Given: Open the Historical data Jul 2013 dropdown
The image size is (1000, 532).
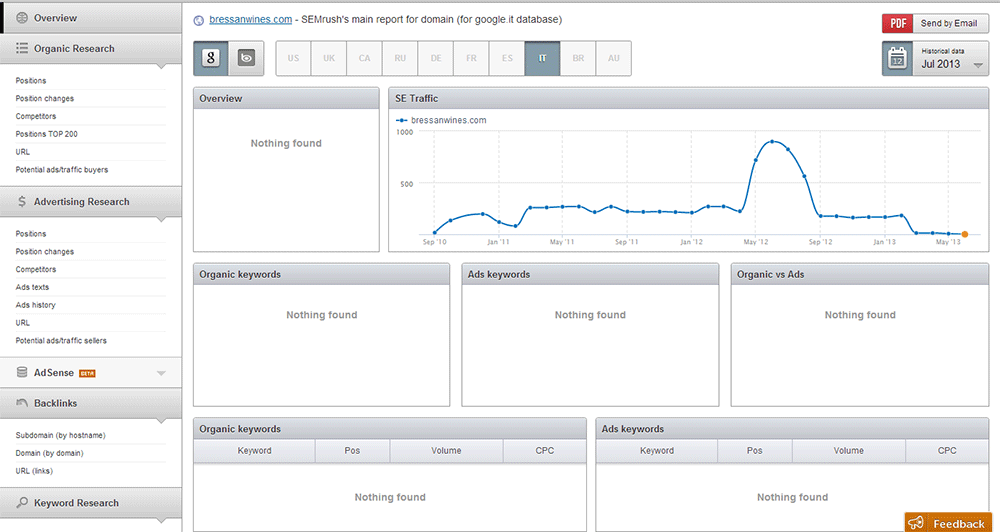Looking at the screenshot, I should pos(951,59).
